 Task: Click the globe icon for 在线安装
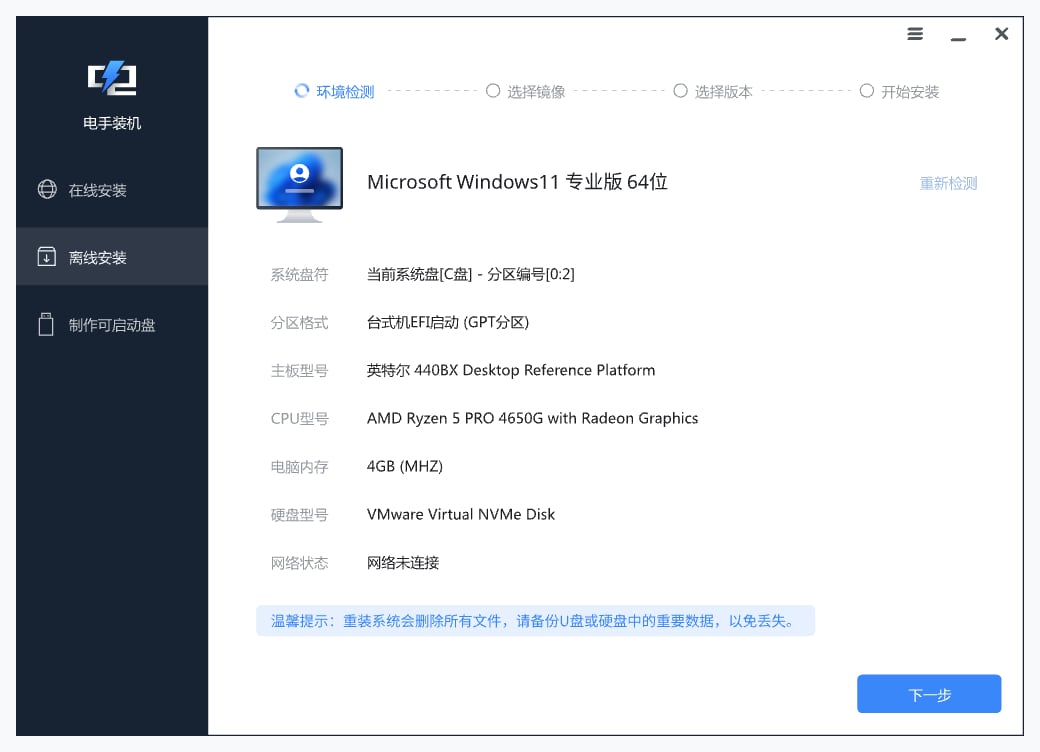(47, 189)
